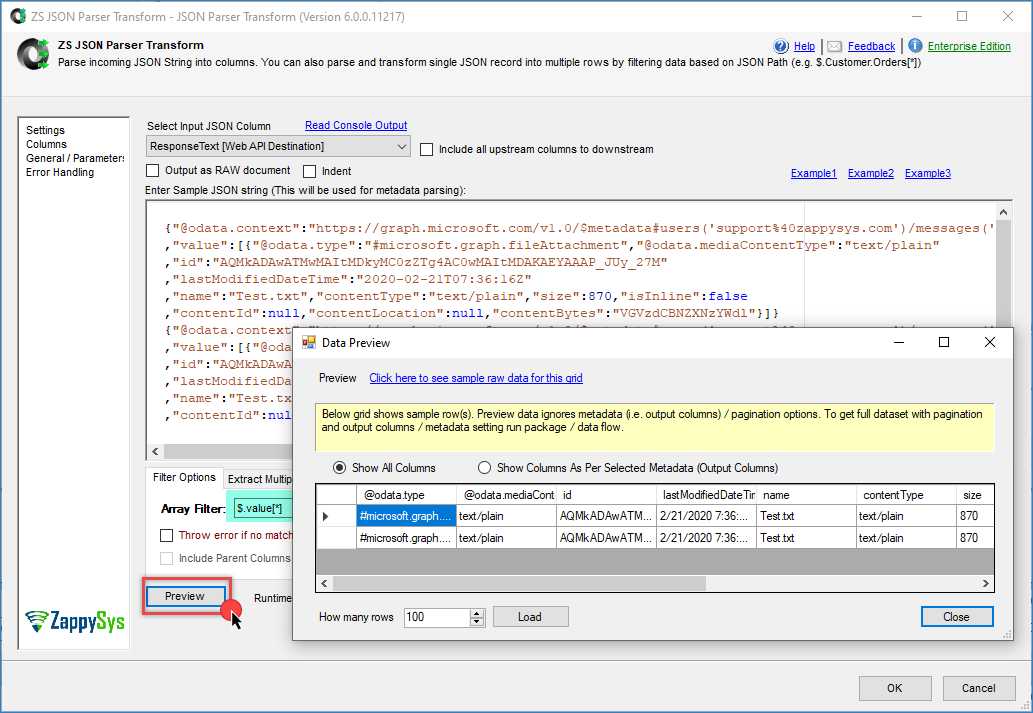1033x713 pixels.
Task: Select first row via row header arrow
Action: tap(325, 516)
